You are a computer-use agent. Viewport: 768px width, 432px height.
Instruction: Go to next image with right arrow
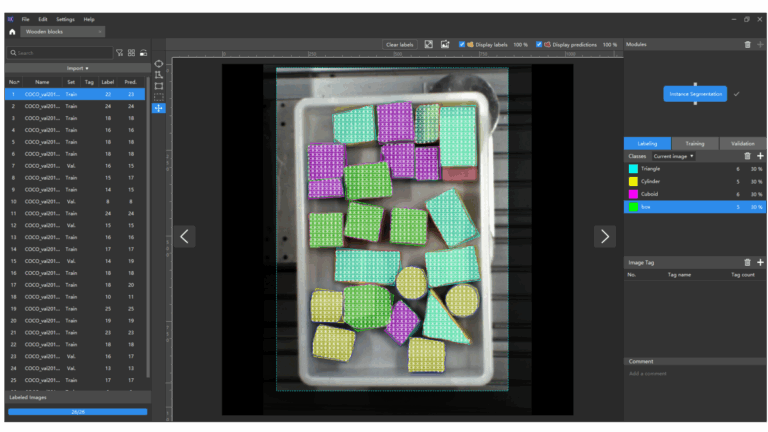[604, 236]
